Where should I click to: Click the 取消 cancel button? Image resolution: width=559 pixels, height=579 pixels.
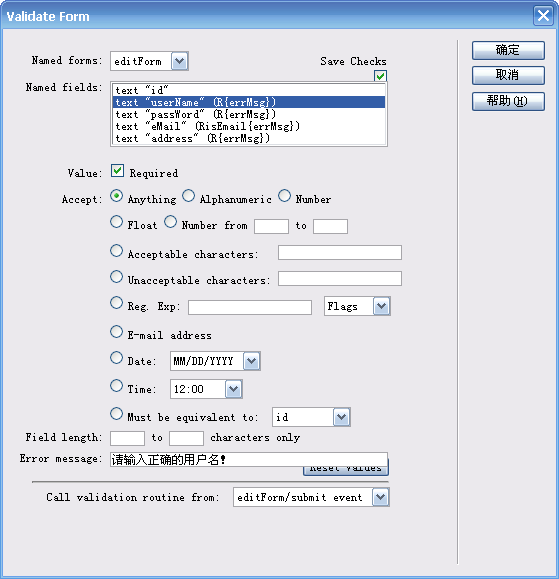point(508,75)
